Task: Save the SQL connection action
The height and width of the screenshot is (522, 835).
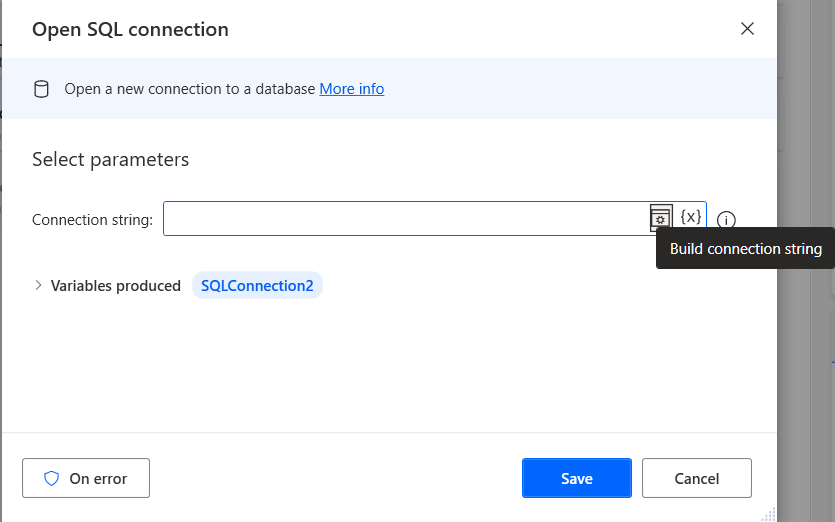Action: click(x=577, y=478)
